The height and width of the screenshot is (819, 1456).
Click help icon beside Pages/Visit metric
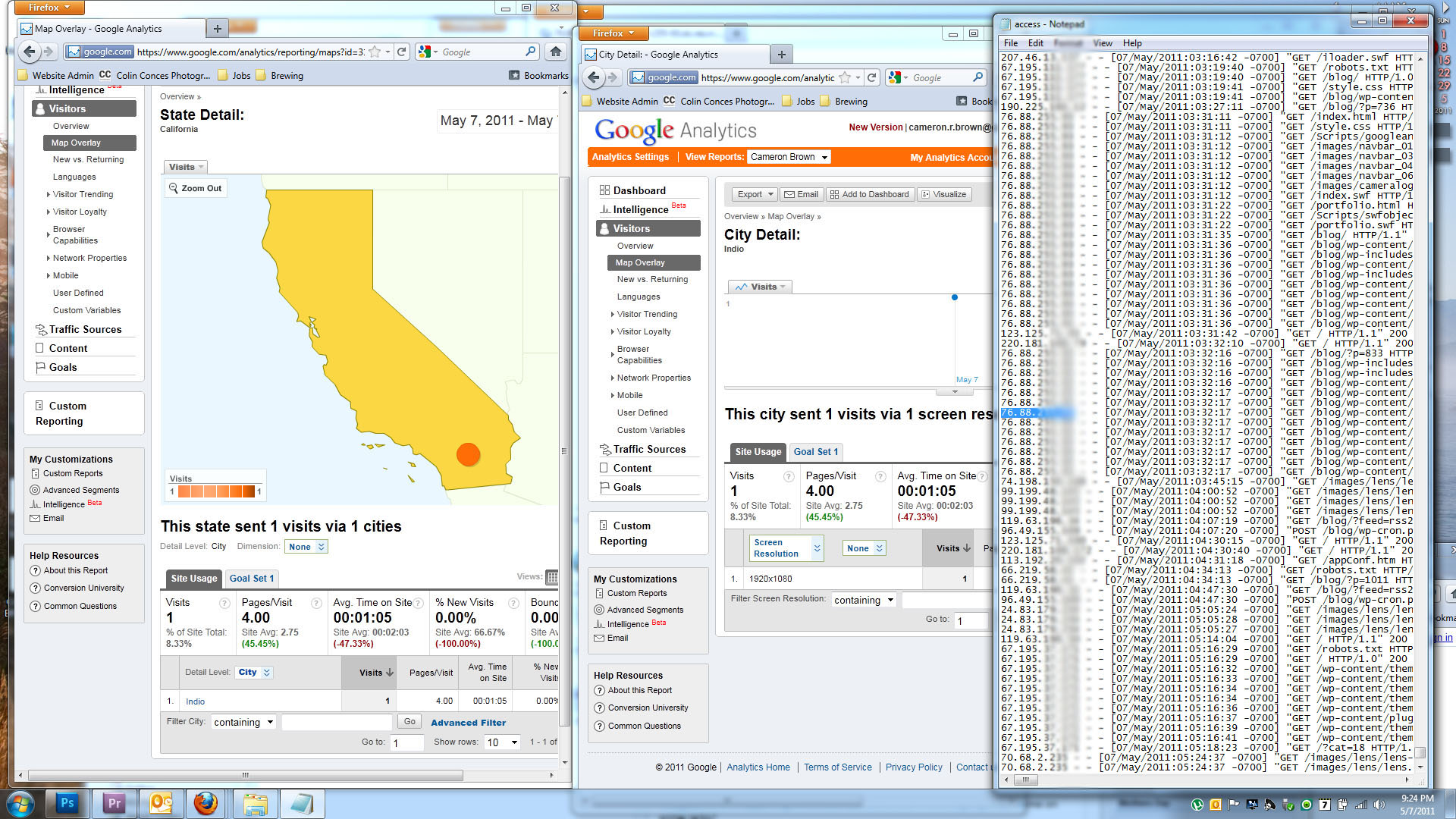[x=316, y=603]
